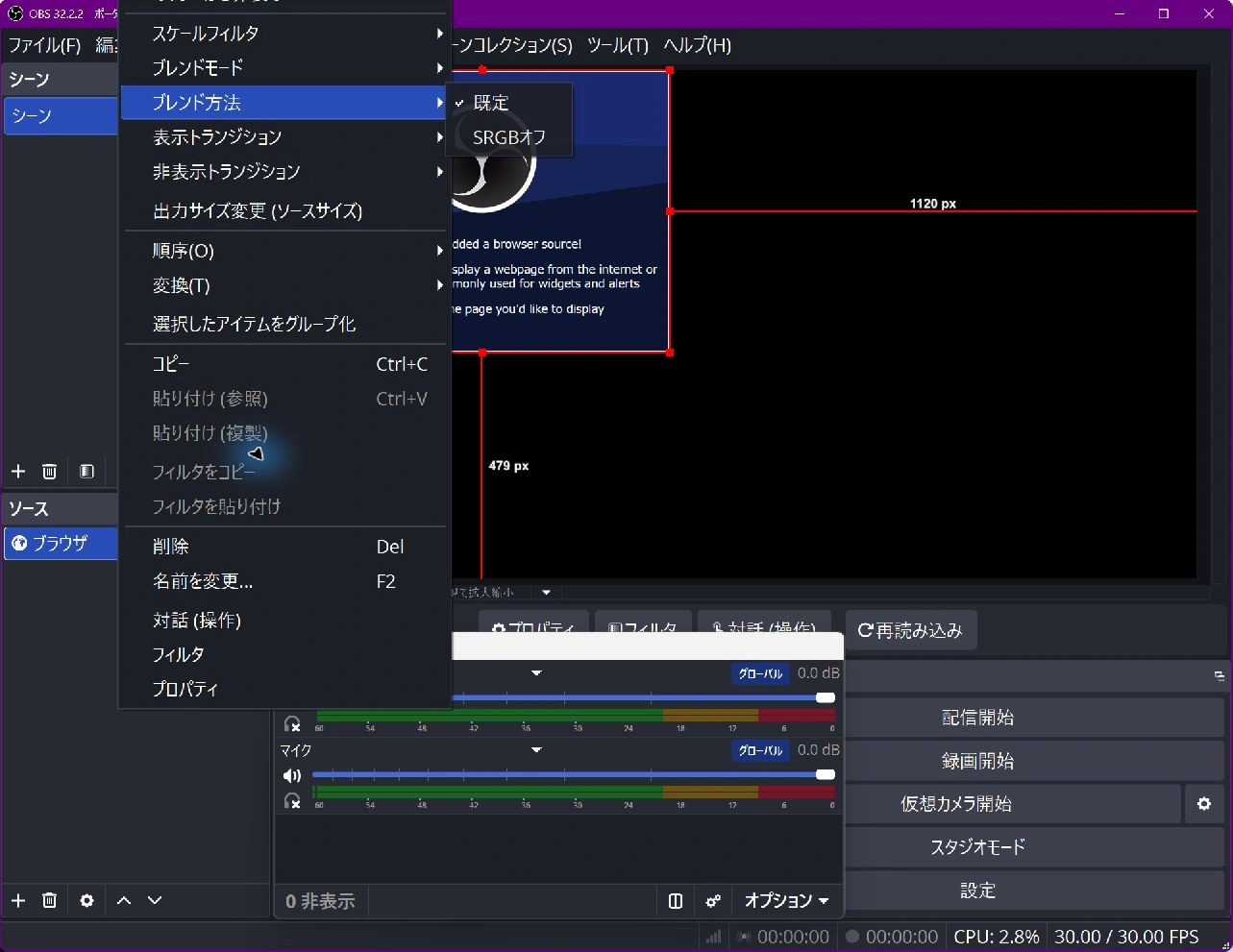Image resolution: width=1233 pixels, height=952 pixels.
Task: Start recording with 録画開始 button
Action: [977, 760]
